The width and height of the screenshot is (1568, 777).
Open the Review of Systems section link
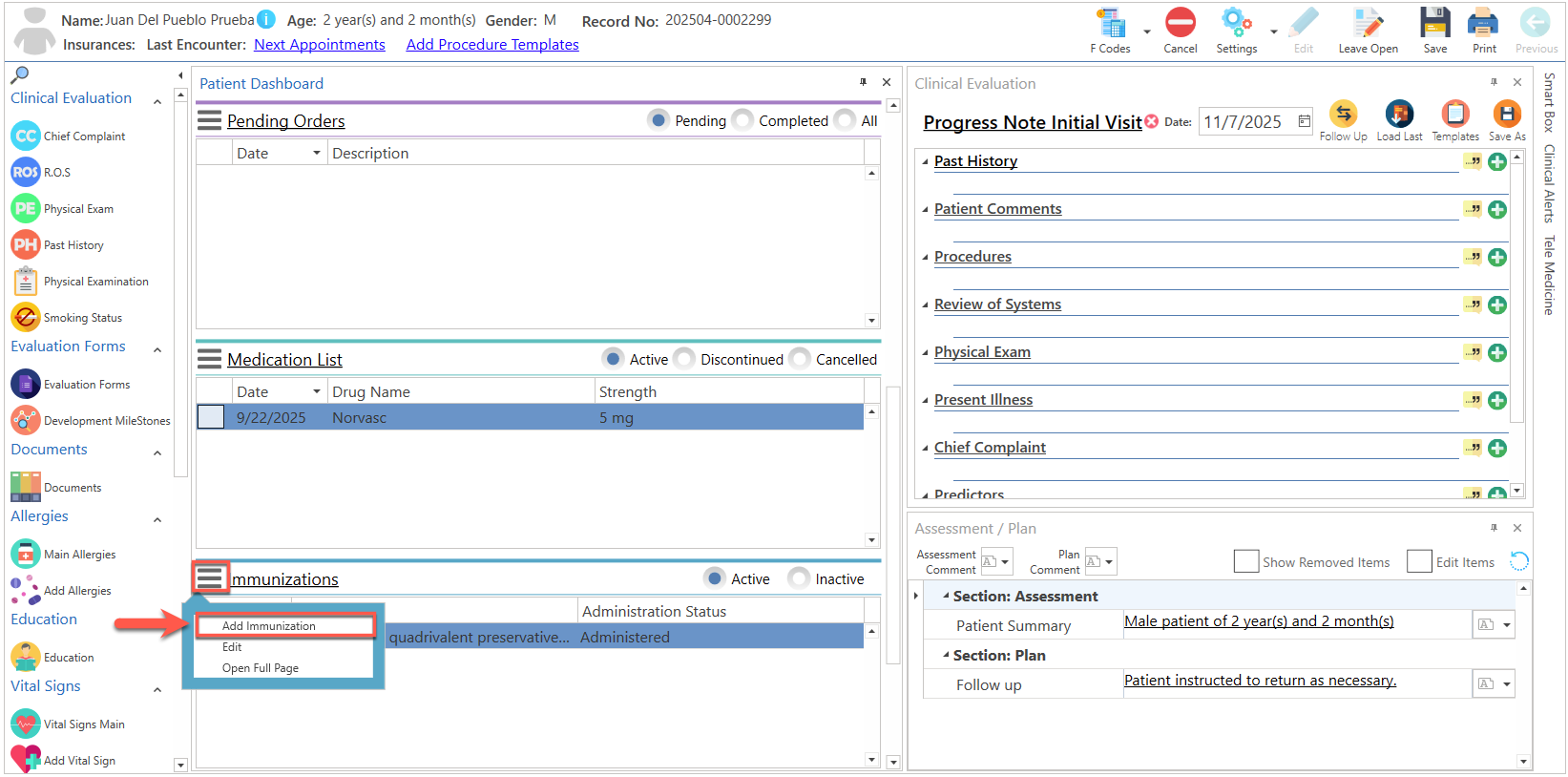(997, 304)
